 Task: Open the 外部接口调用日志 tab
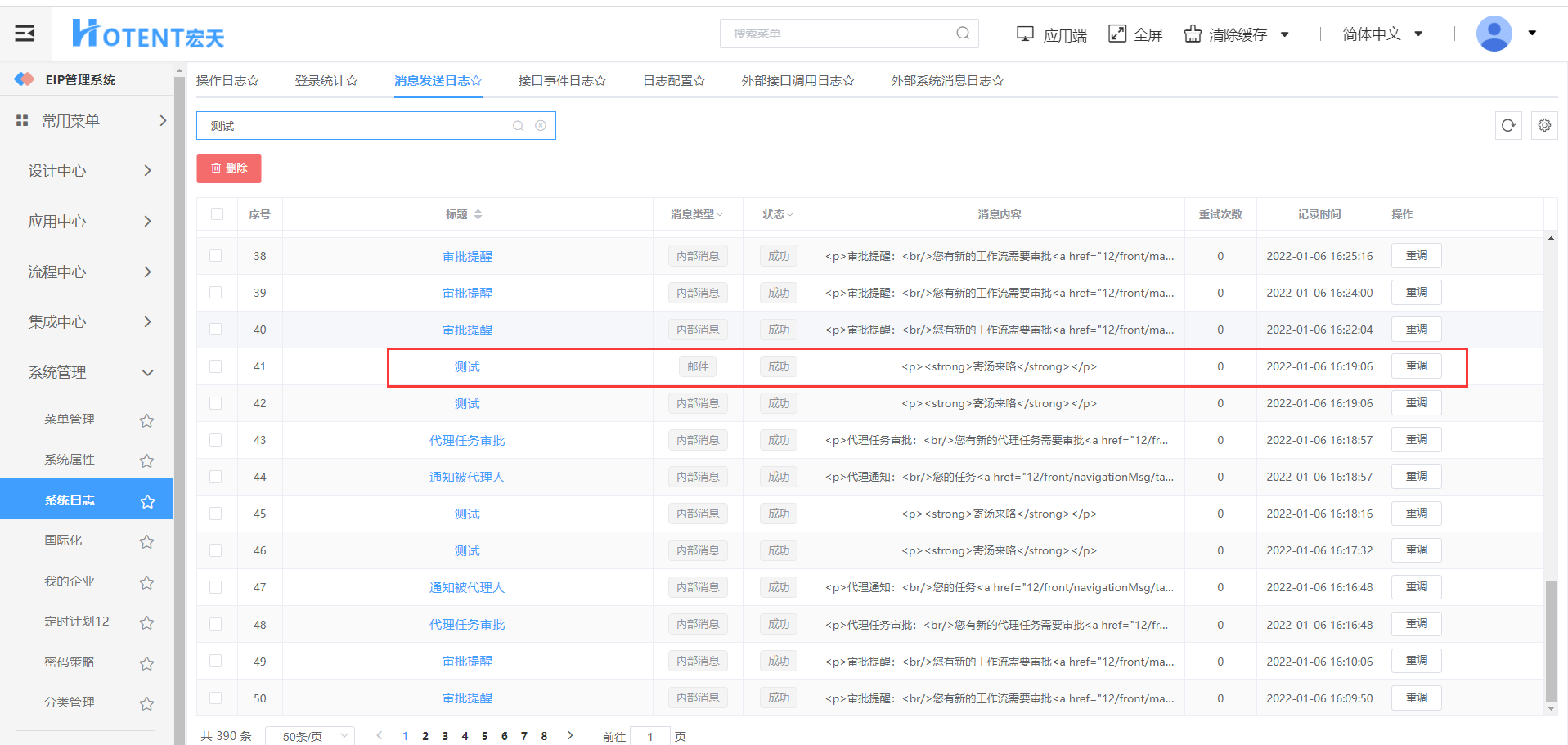point(797,80)
